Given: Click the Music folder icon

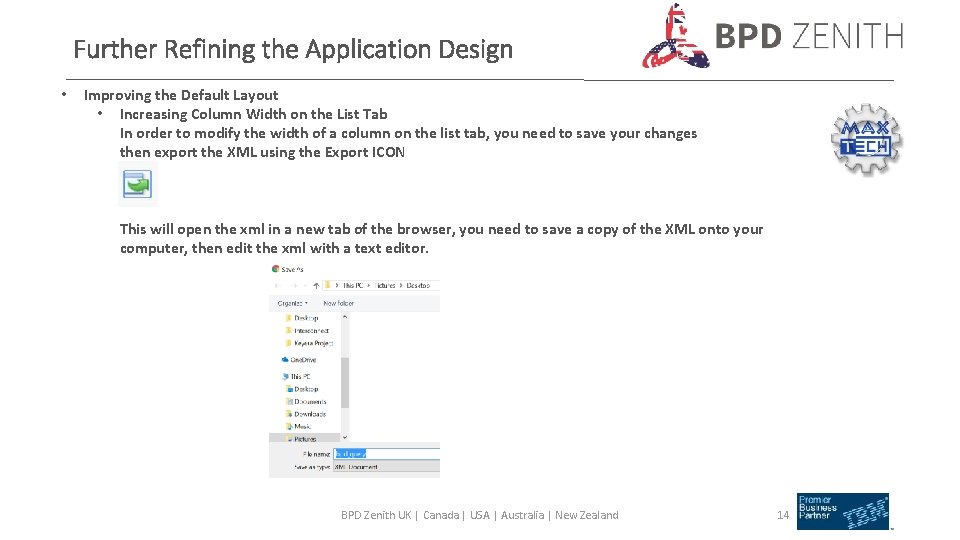Looking at the screenshot, I should (x=290, y=427).
